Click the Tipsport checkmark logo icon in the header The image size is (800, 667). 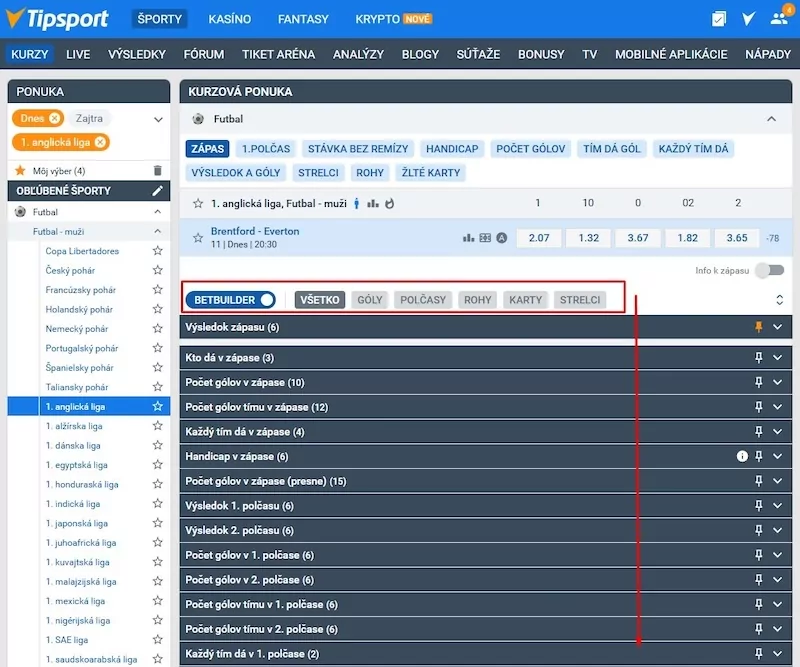pyautogui.click(x=748, y=19)
